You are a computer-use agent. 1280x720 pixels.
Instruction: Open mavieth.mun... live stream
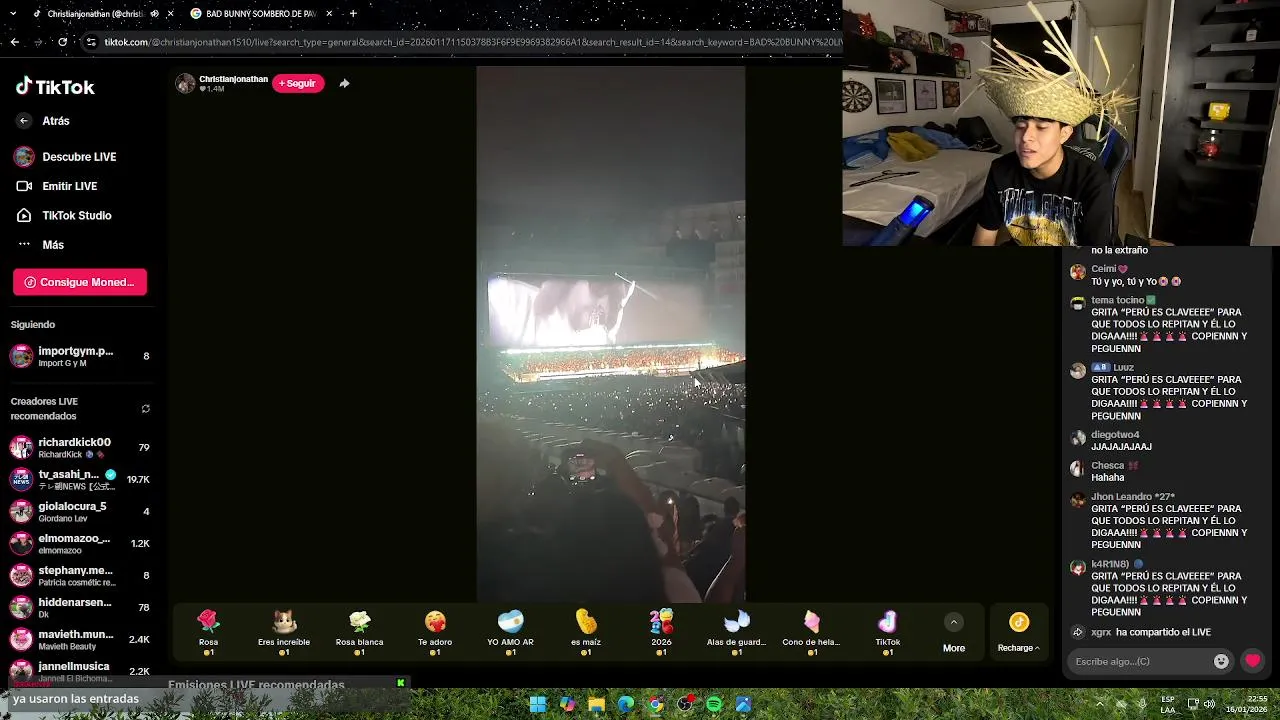coord(80,639)
